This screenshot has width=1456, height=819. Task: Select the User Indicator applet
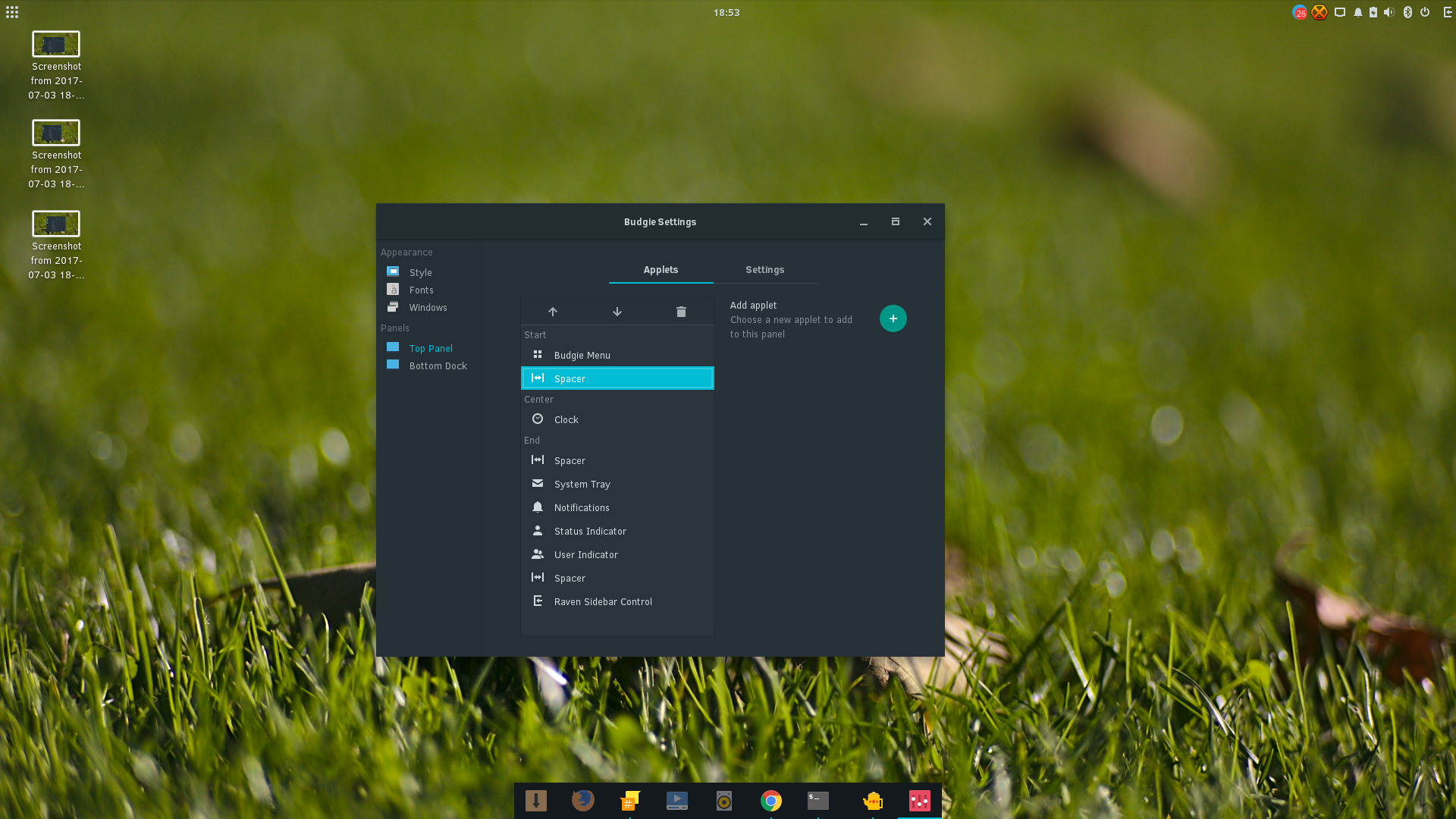(617, 554)
